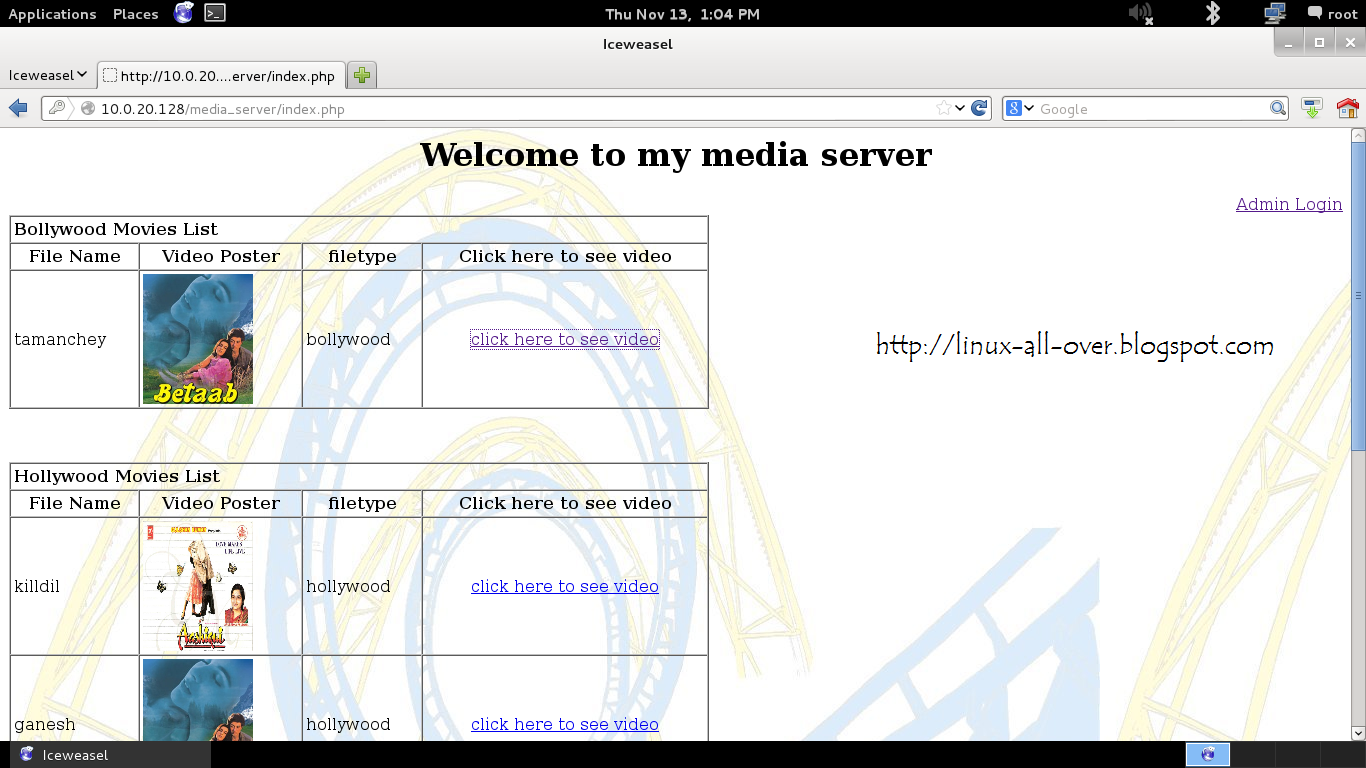Click the search magnifier icon
The image size is (1366, 768).
(1278, 108)
